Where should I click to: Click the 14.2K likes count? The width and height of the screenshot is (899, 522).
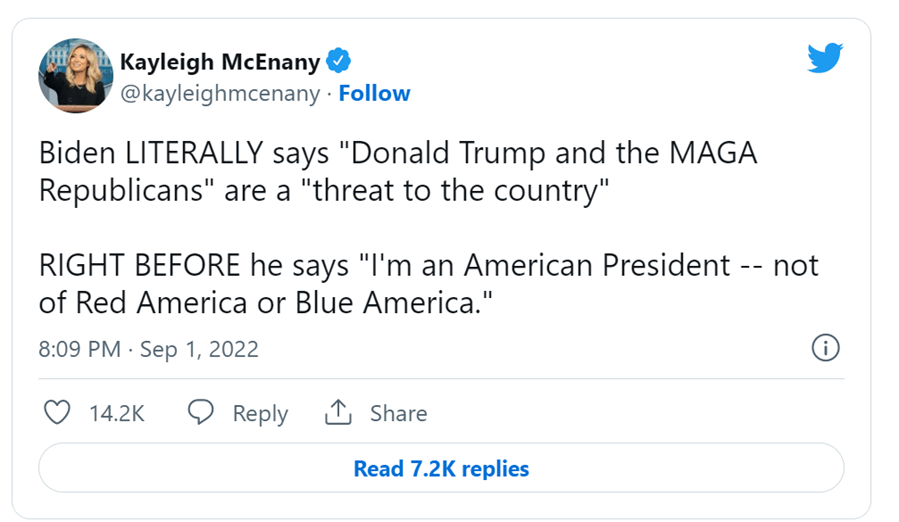(117, 413)
